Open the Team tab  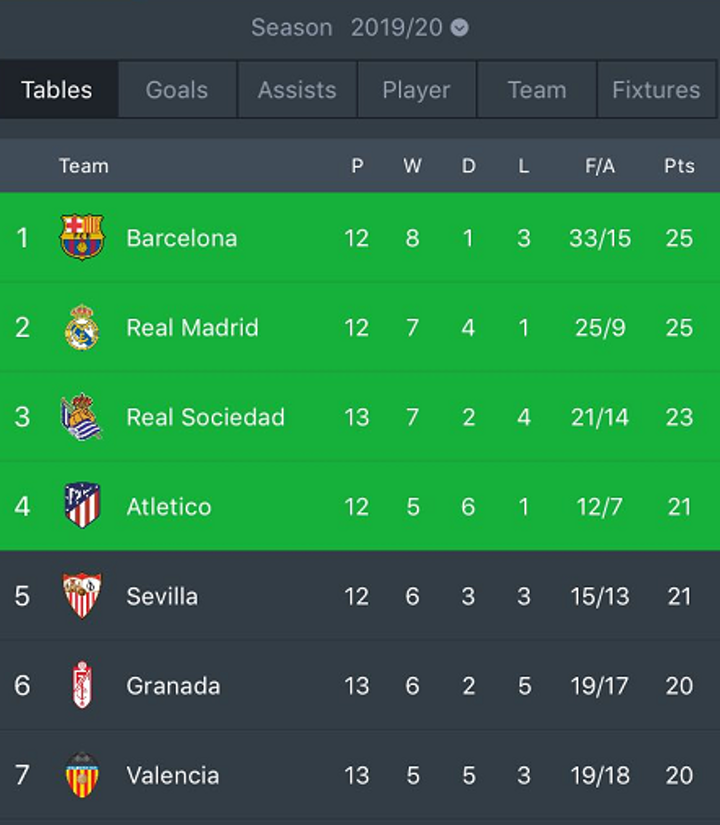click(537, 89)
